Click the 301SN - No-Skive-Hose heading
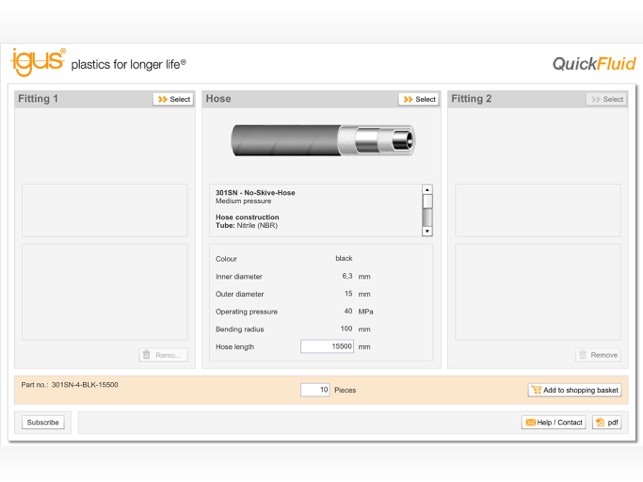 255,192
